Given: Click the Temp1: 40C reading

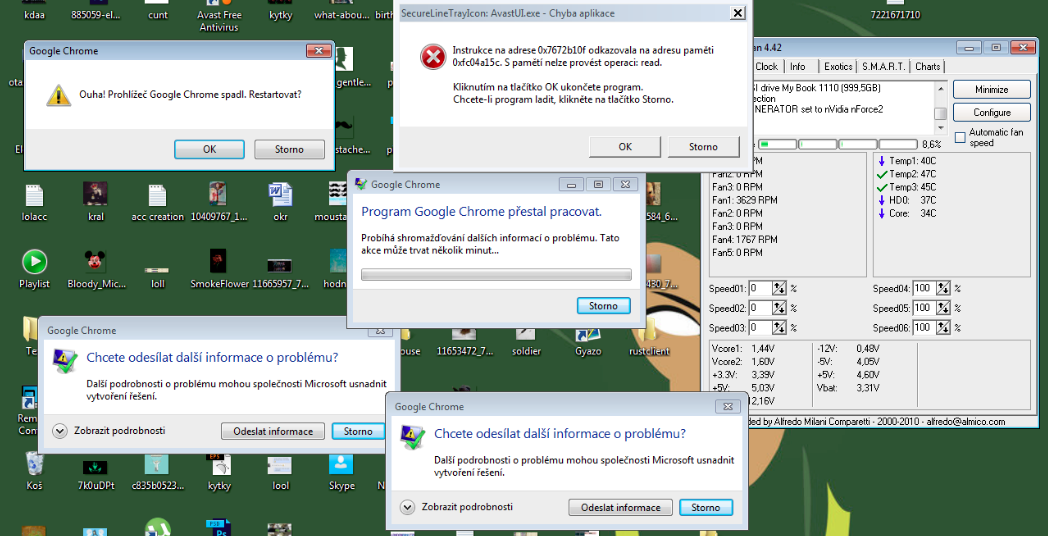Looking at the screenshot, I should pyautogui.click(x=906, y=160).
